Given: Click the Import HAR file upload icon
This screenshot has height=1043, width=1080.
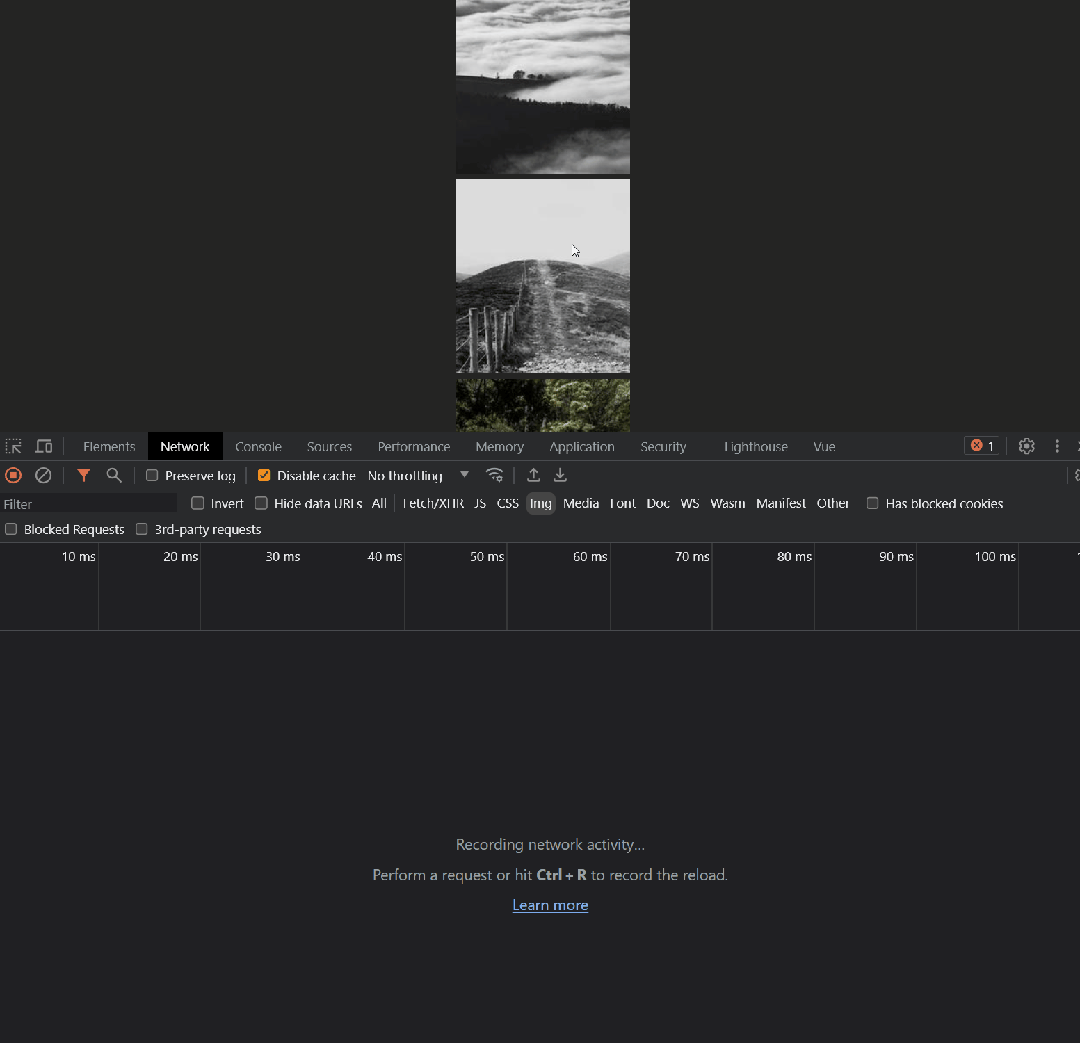Looking at the screenshot, I should tap(533, 475).
